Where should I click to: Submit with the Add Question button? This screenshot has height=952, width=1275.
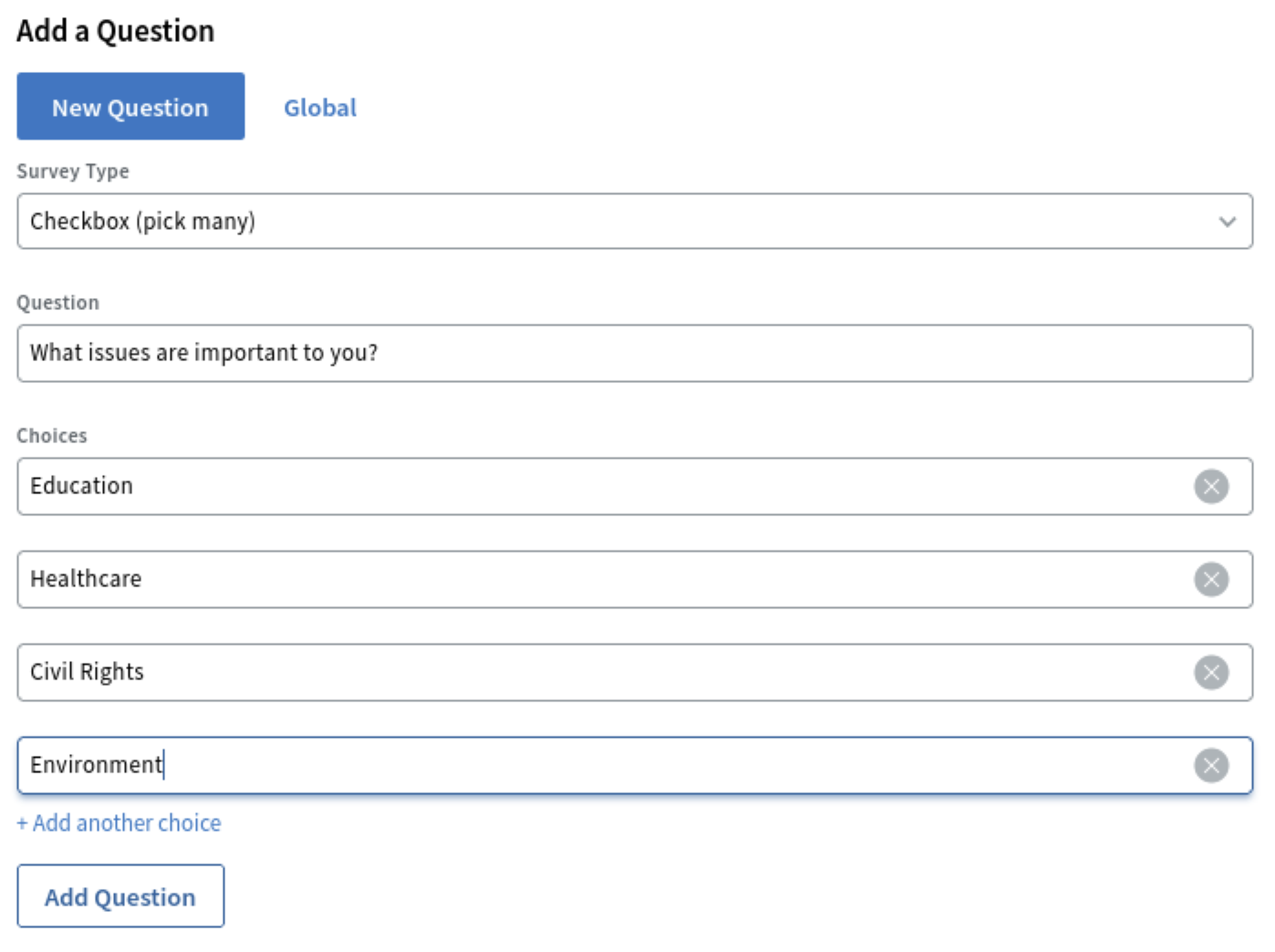tap(120, 896)
